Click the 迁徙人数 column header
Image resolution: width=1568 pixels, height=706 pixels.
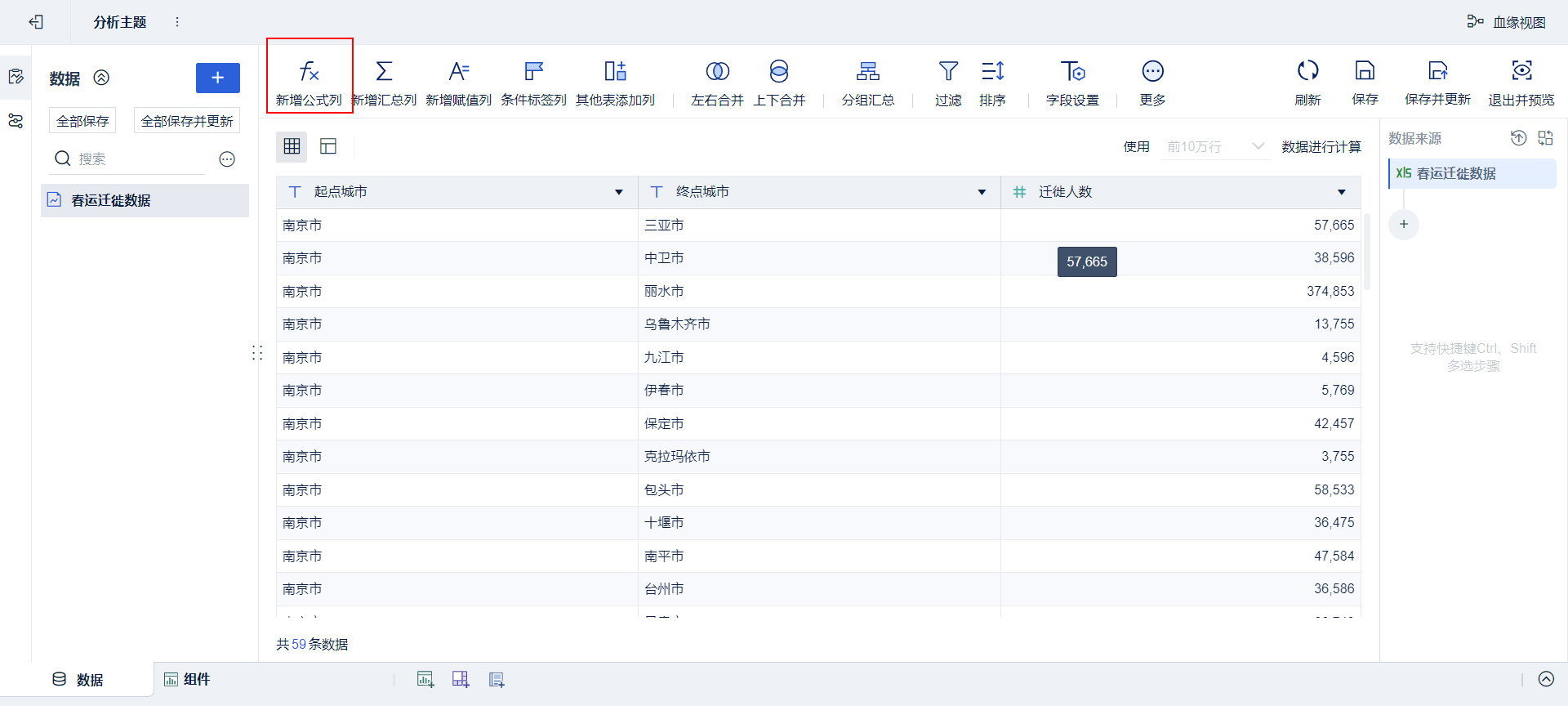(1181, 192)
